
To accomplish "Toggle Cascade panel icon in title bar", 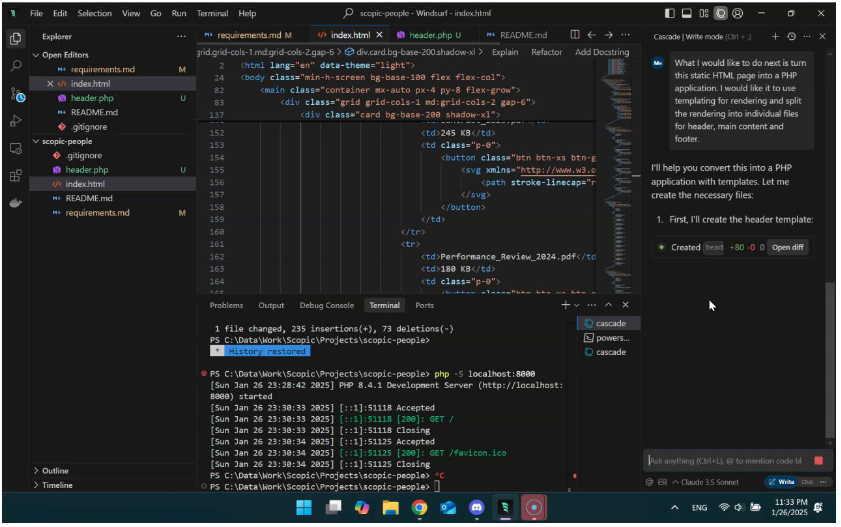I will 721,13.
